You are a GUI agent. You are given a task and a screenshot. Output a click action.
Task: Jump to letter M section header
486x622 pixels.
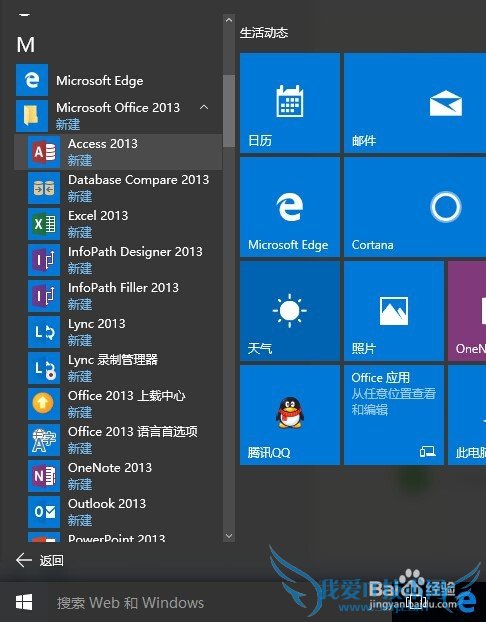point(26,44)
